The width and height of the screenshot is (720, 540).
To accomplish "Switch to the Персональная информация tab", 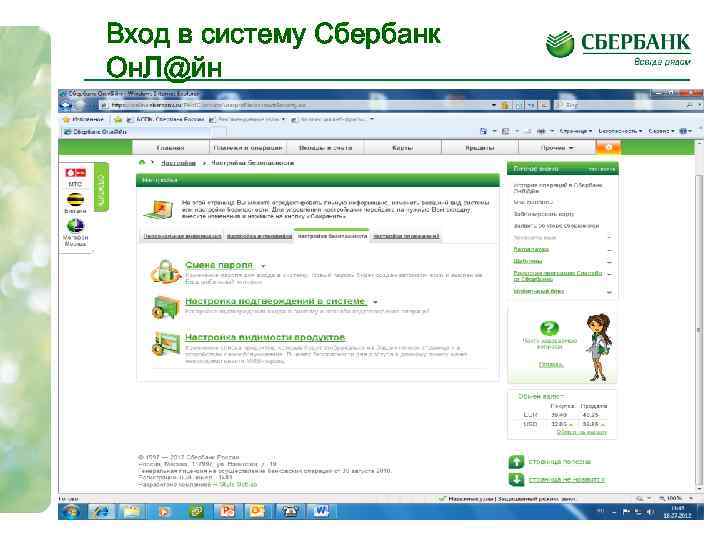I will (182, 236).
